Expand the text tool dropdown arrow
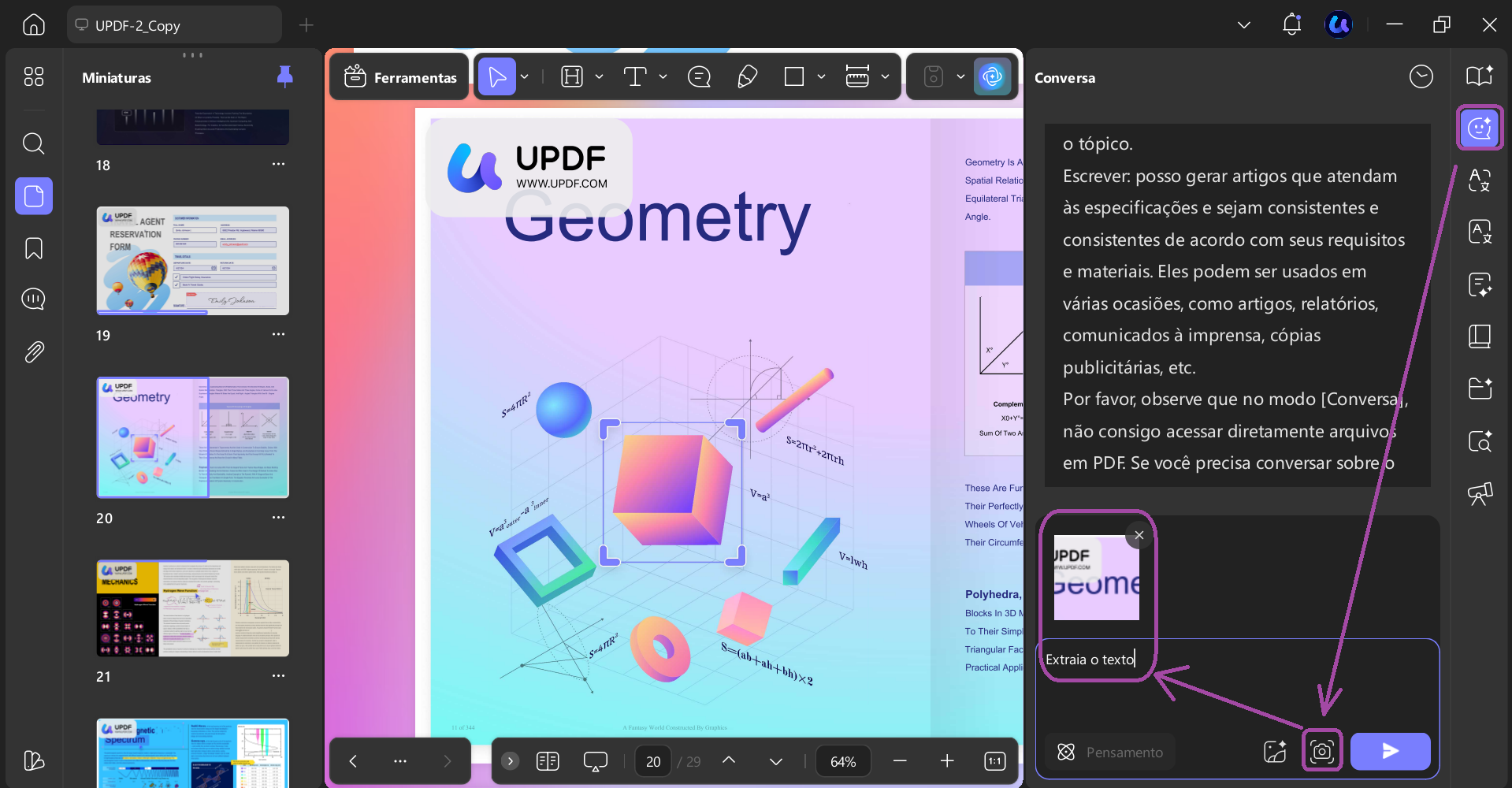The image size is (1512, 788). (663, 76)
